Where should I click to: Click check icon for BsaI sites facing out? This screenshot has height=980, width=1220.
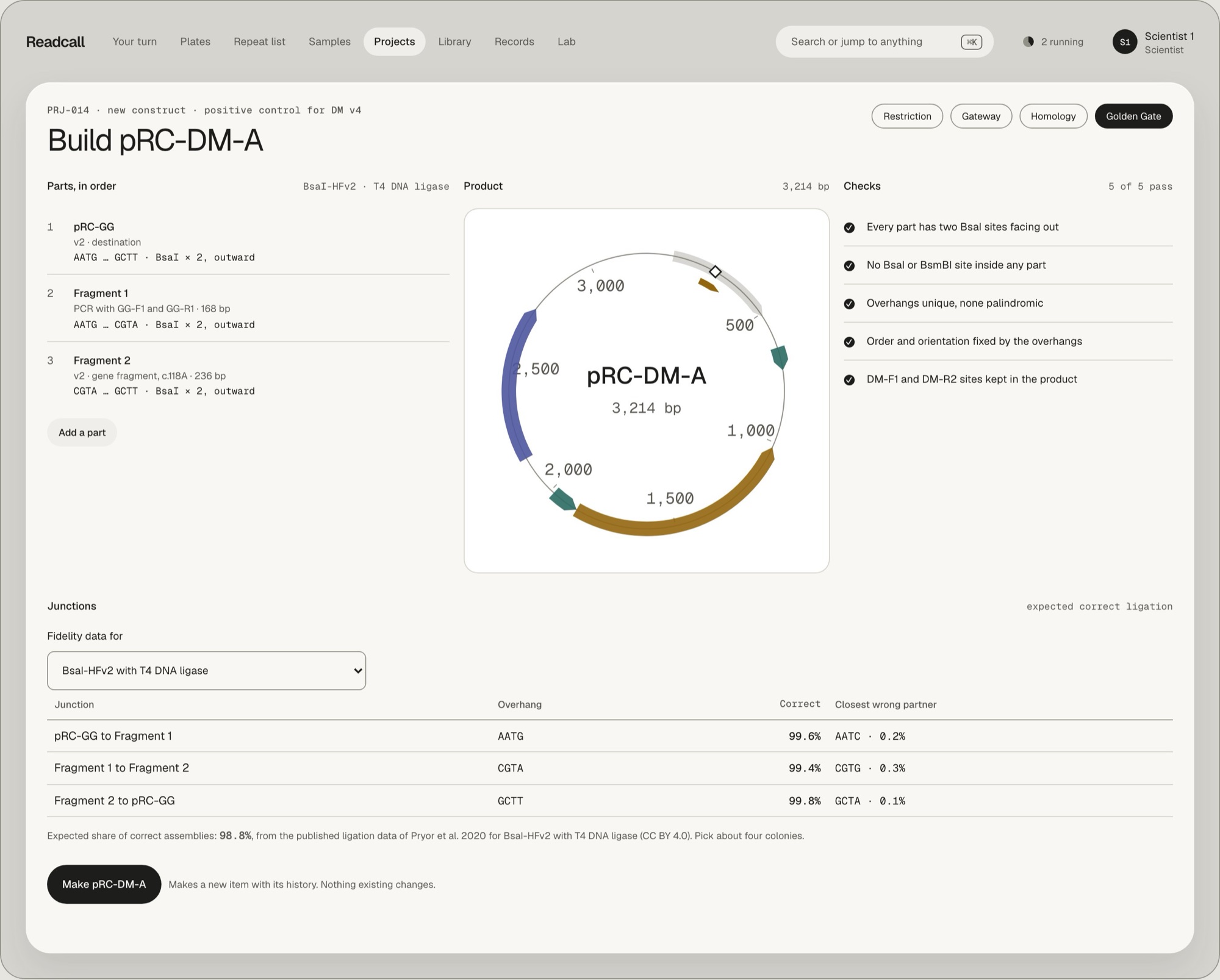coord(849,227)
